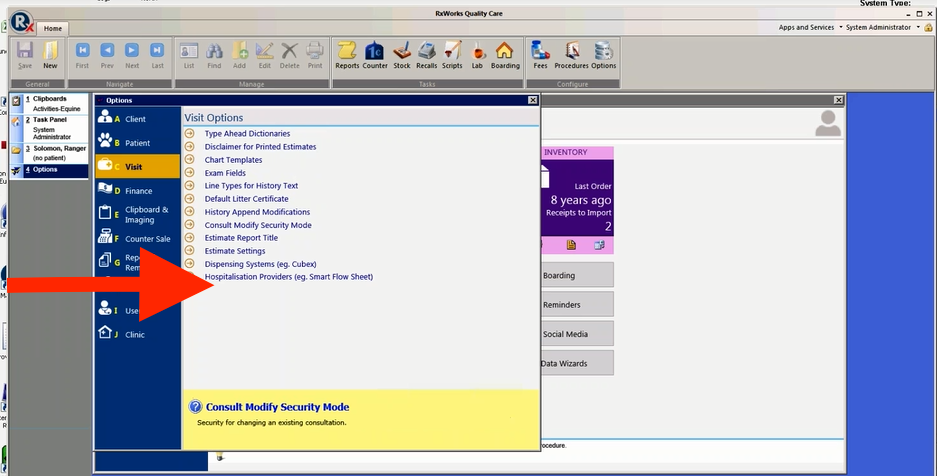Click Social Media button in background panel
This screenshot has width=937, height=476.
point(577,334)
